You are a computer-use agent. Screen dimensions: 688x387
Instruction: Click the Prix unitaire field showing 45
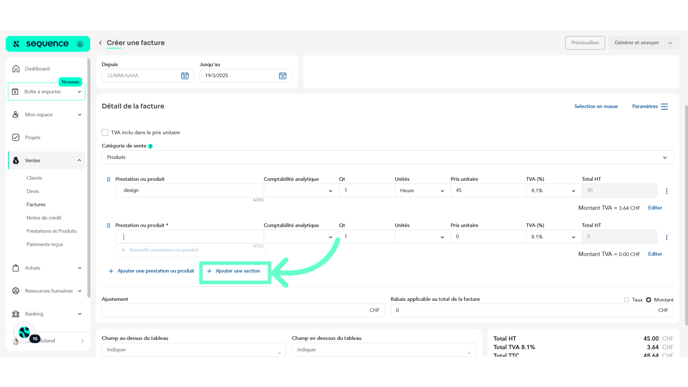coord(488,190)
